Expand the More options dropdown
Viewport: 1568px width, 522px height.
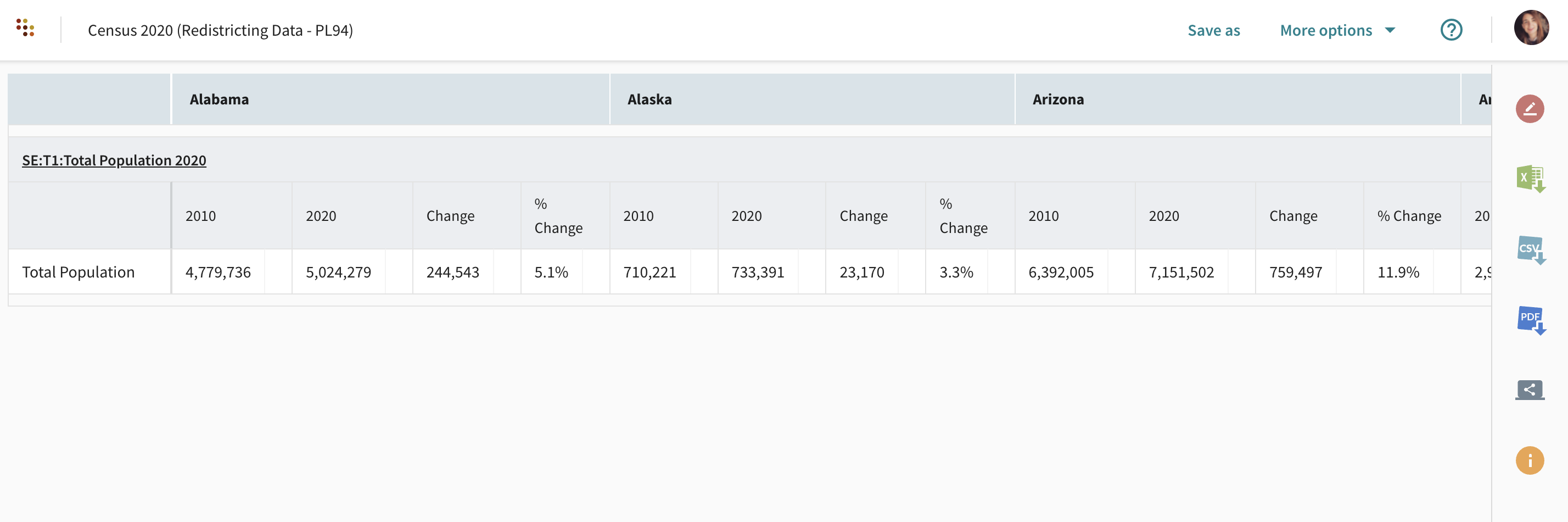coord(1337,30)
